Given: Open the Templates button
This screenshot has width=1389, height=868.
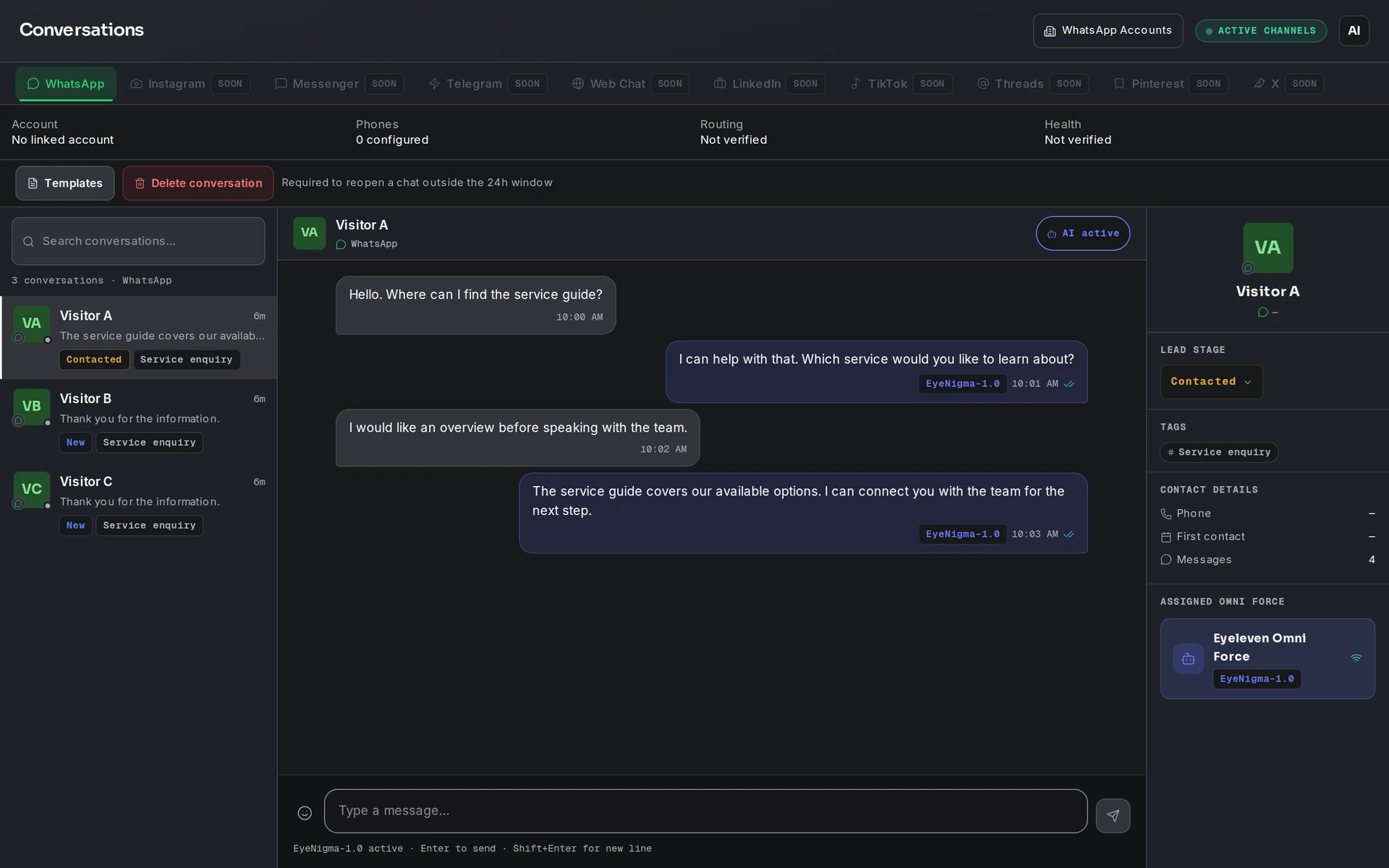Looking at the screenshot, I should point(65,183).
